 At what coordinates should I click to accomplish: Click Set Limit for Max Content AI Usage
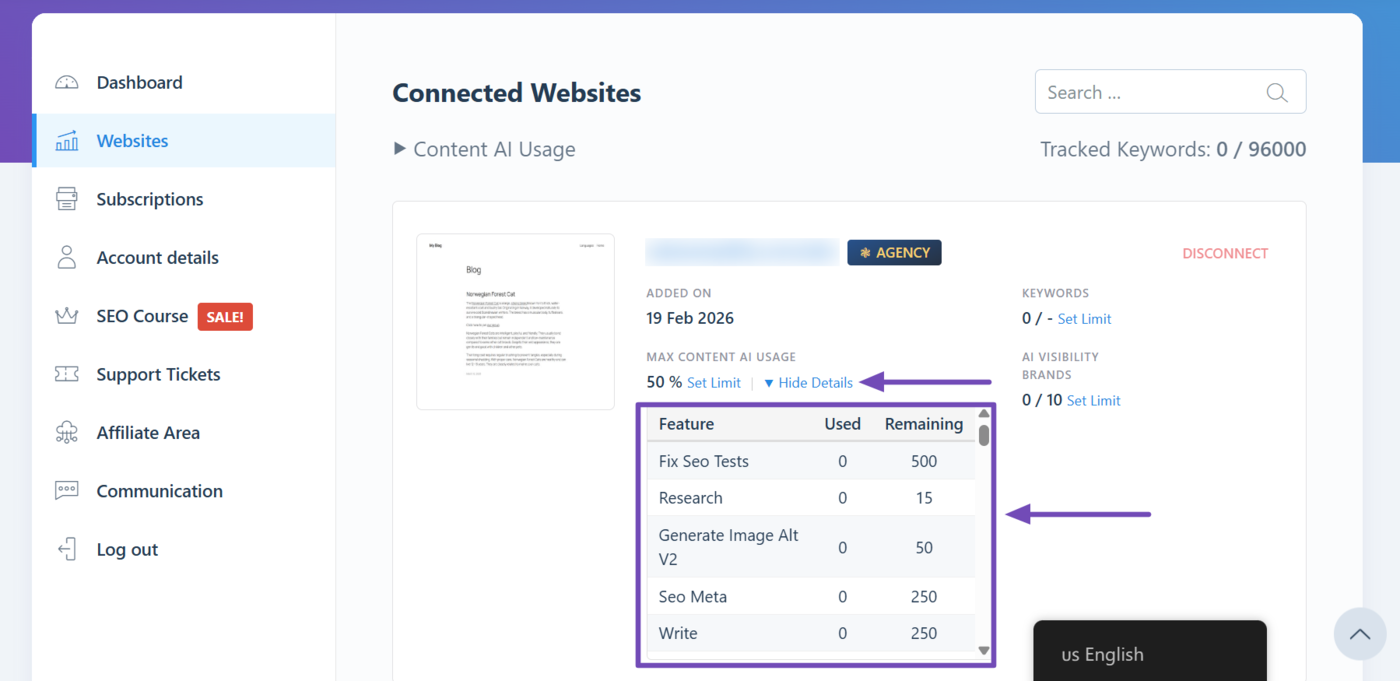tap(714, 382)
